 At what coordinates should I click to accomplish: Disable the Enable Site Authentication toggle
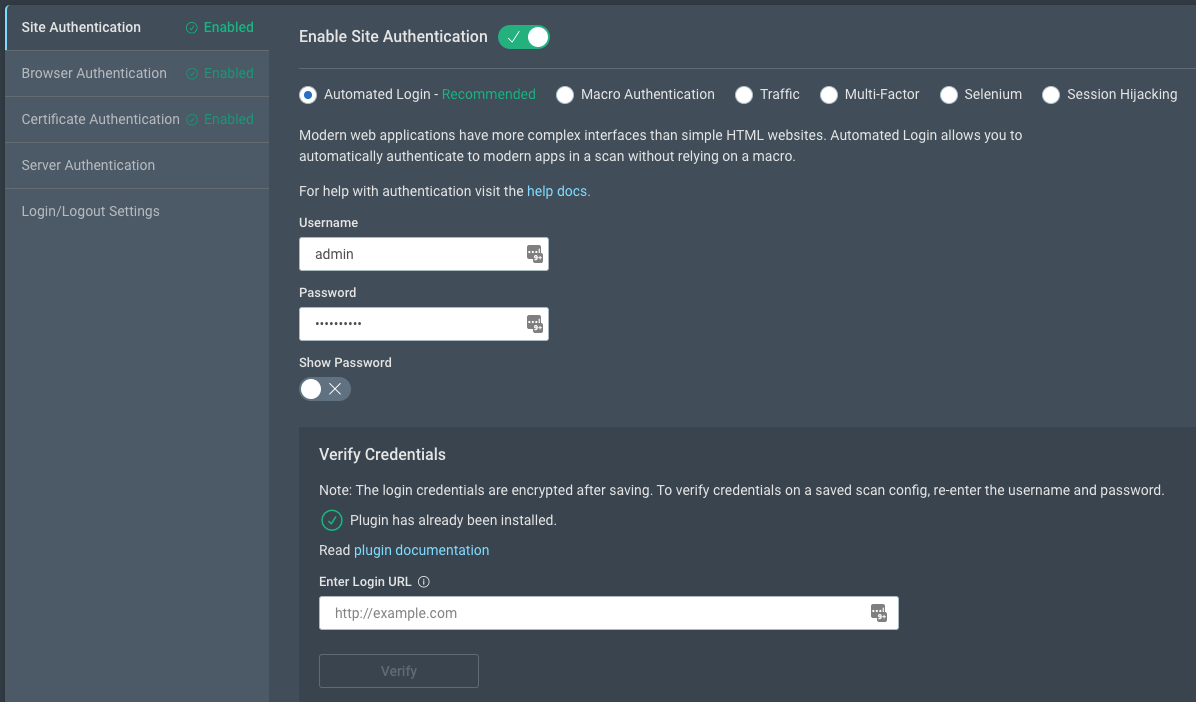[x=524, y=37]
